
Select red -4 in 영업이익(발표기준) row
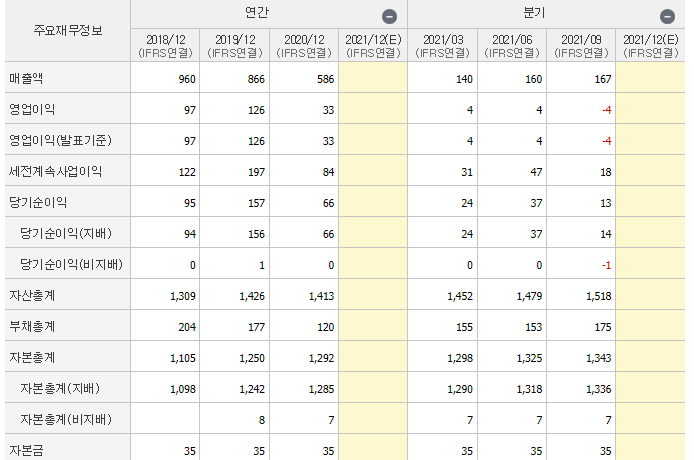click(606, 141)
